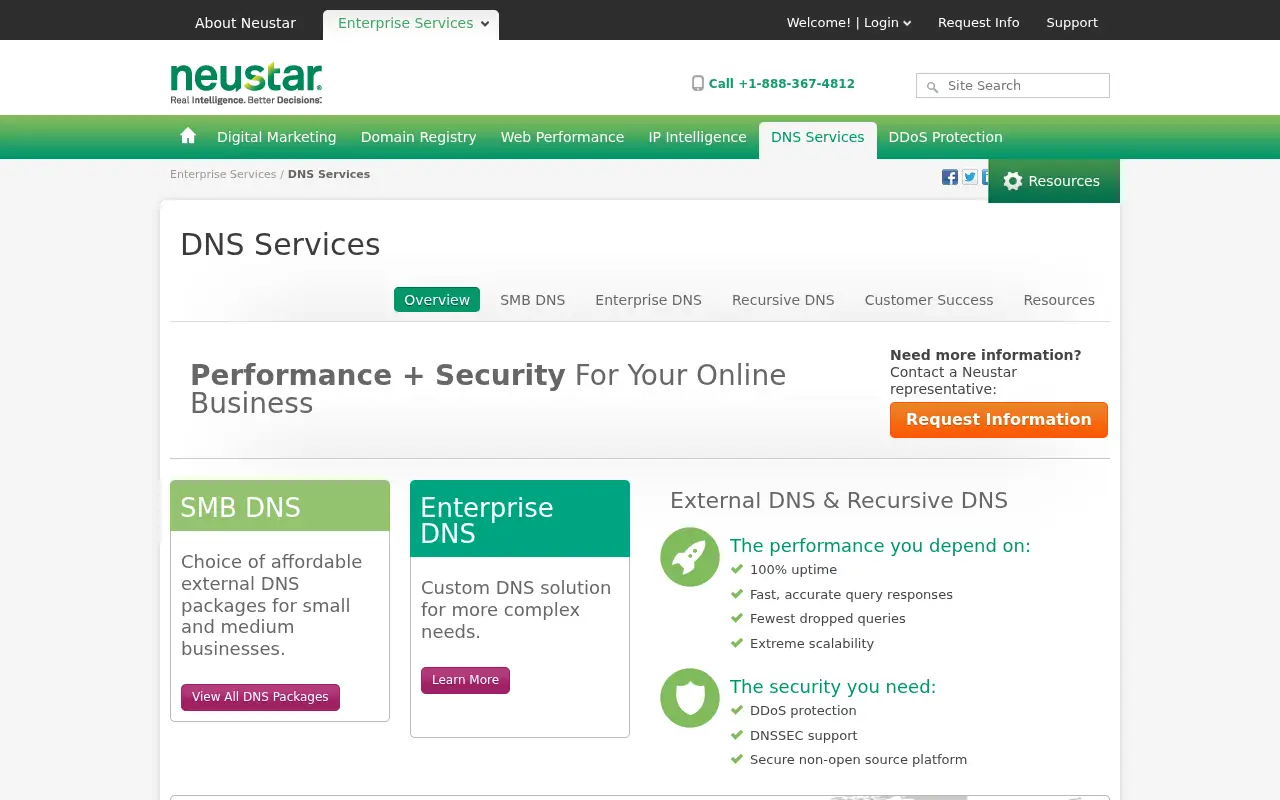
Task: Switch to the Customer Success tab
Action: (929, 300)
